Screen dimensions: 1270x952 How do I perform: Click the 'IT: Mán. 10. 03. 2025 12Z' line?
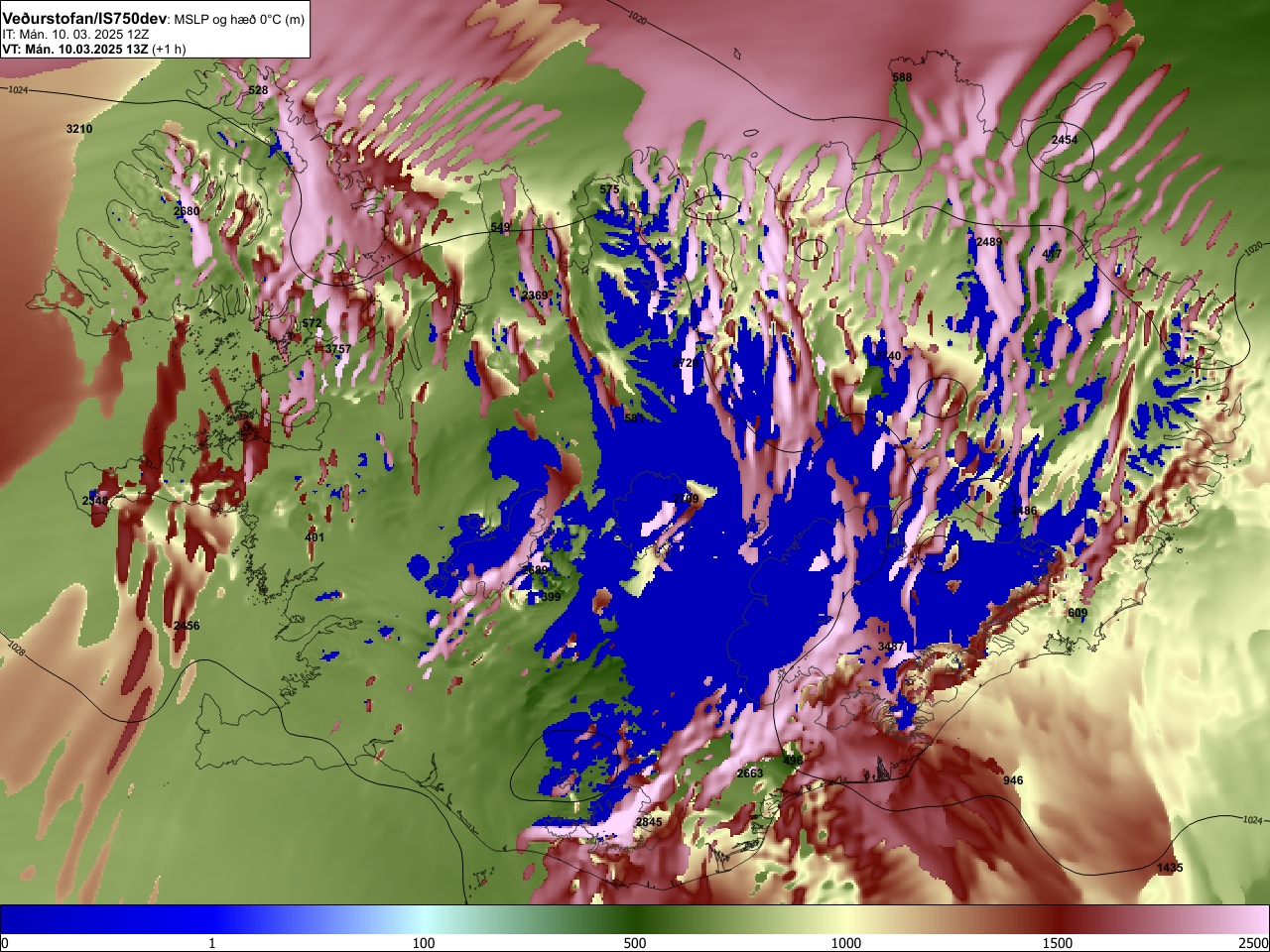pyautogui.click(x=75, y=34)
